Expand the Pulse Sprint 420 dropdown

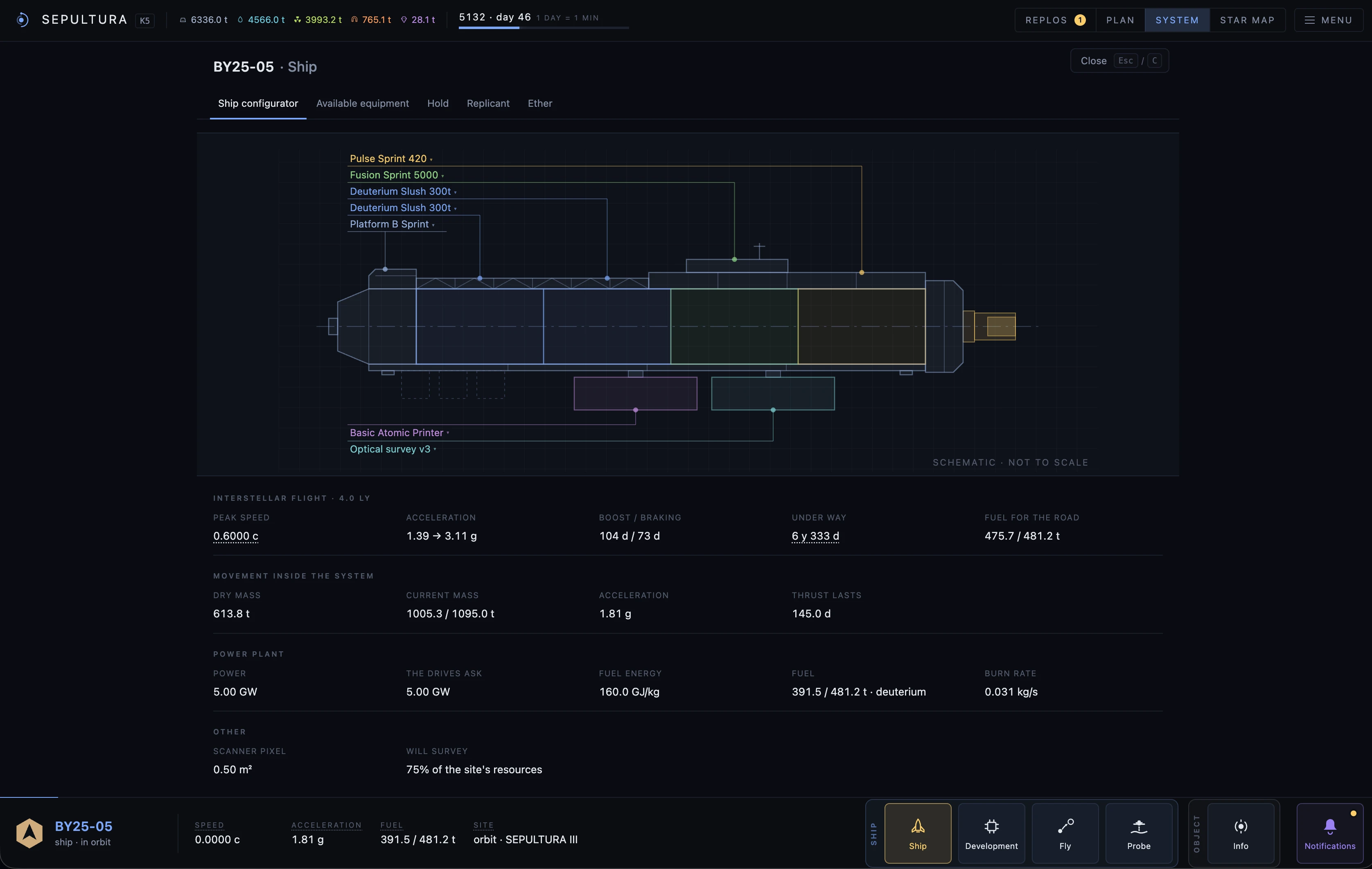coord(391,158)
